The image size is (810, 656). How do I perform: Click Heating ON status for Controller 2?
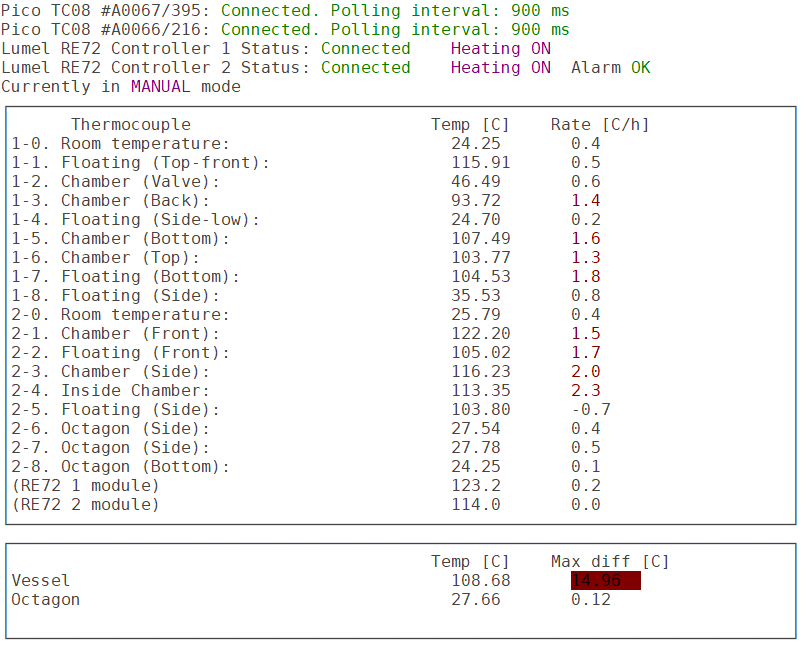500,68
